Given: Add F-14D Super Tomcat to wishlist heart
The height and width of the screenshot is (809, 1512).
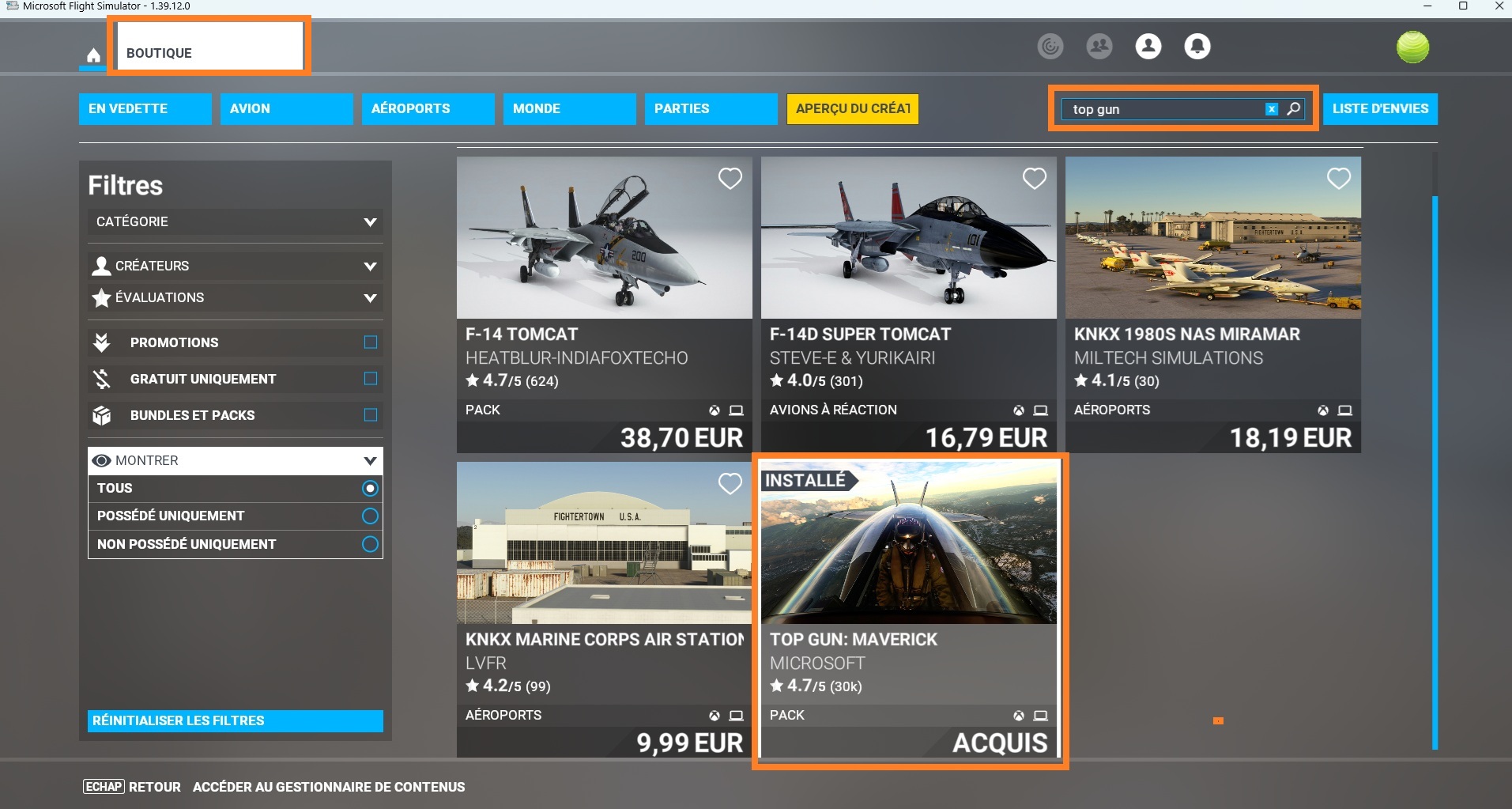Looking at the screenshot, I should coord(1035,179).
